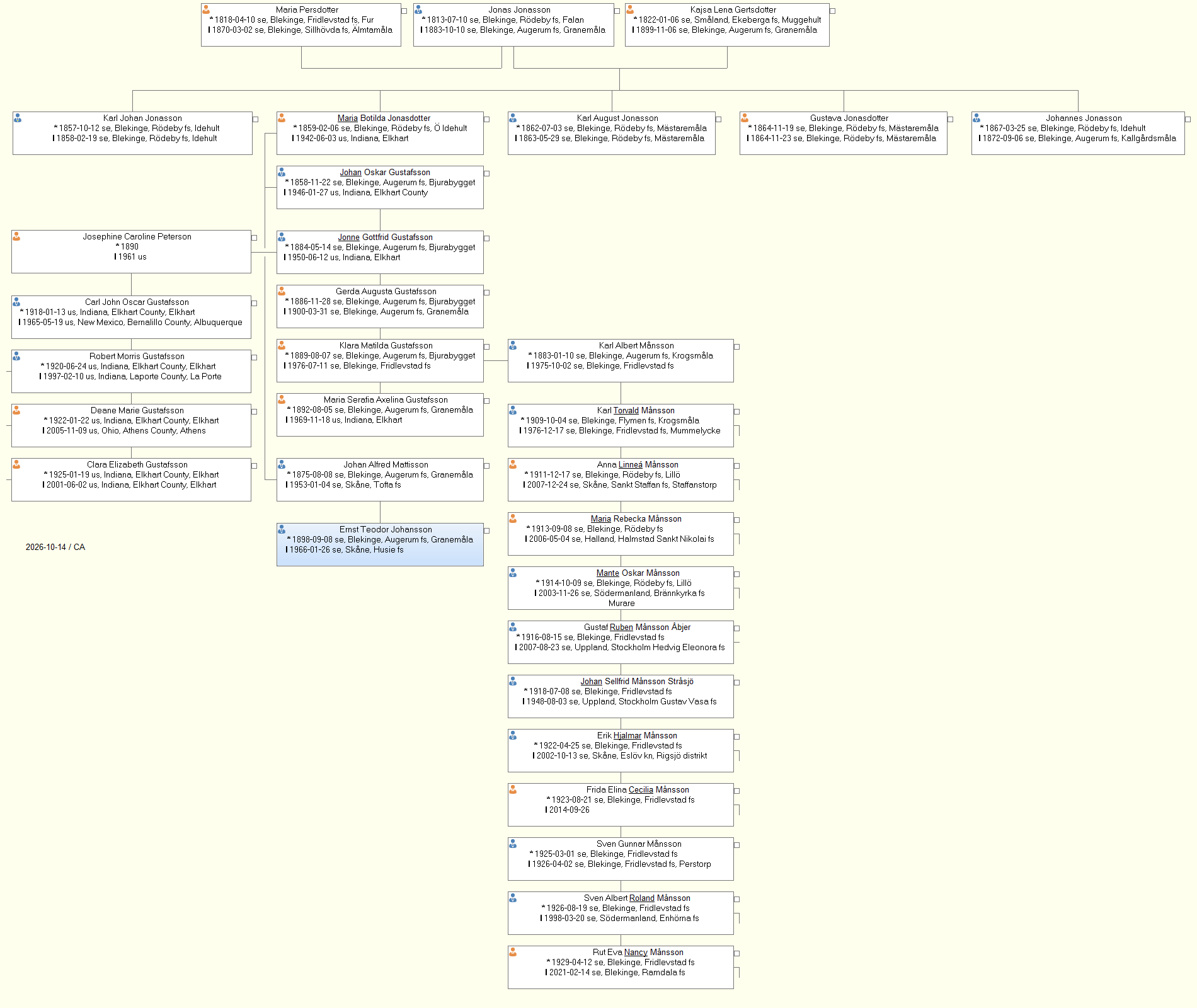Click the female icon beside Gerda Augusta Gustafsson
This screenshot has height=1008, width=1197.
282,291
